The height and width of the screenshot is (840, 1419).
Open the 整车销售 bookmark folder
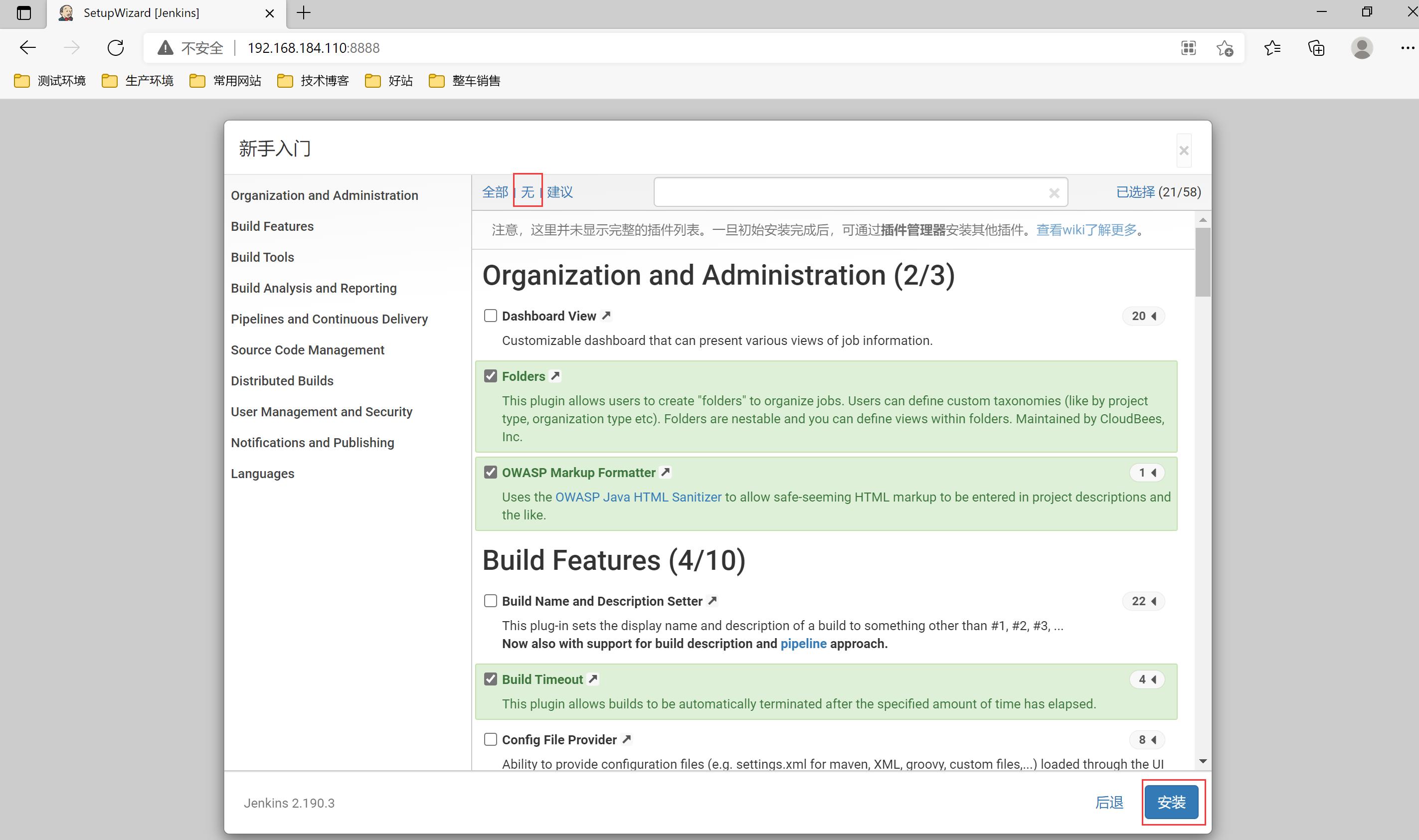coord(465,81)
